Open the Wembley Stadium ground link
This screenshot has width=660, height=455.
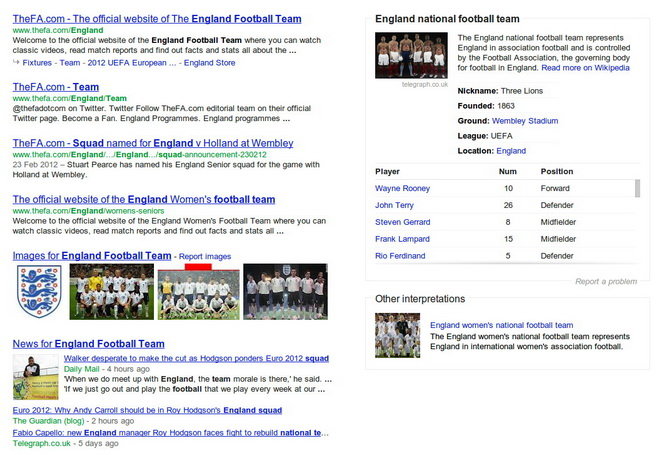coord(525,121)
